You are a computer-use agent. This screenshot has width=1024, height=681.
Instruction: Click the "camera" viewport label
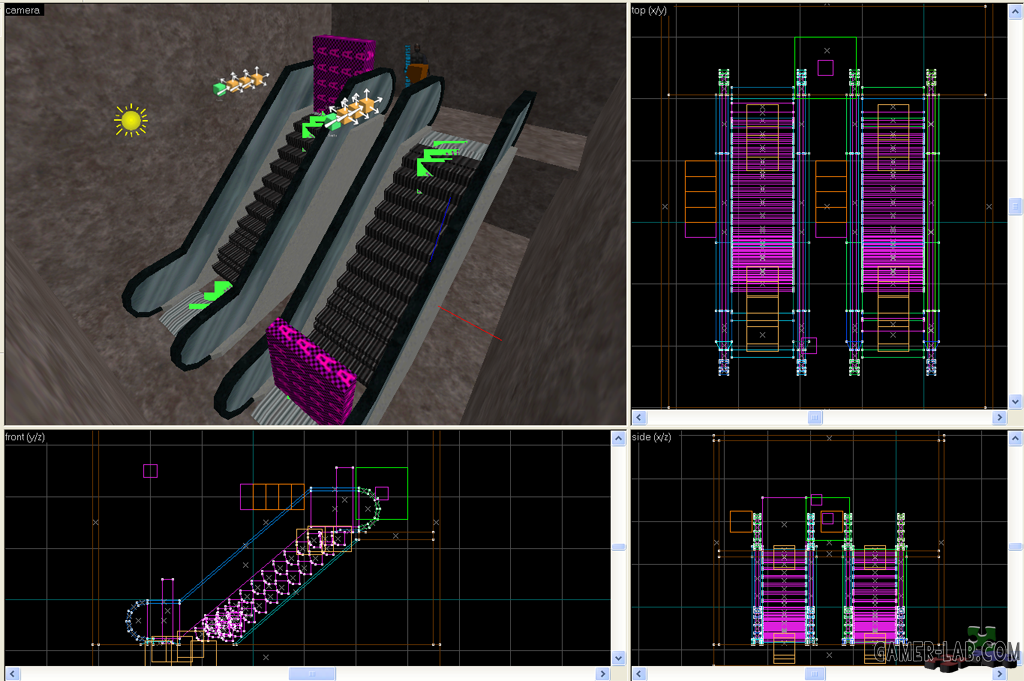tap(22, 10)
